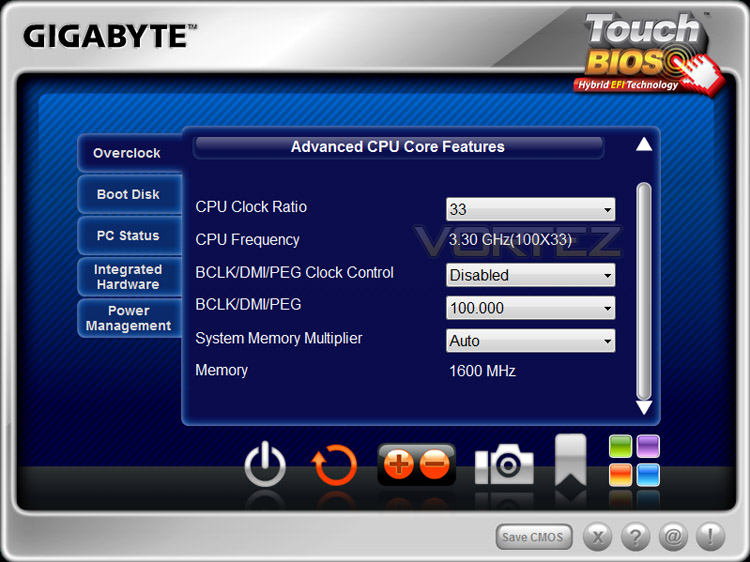Click the orange minus button
Screen dimensions: 750x562
[x=435, y=464]
